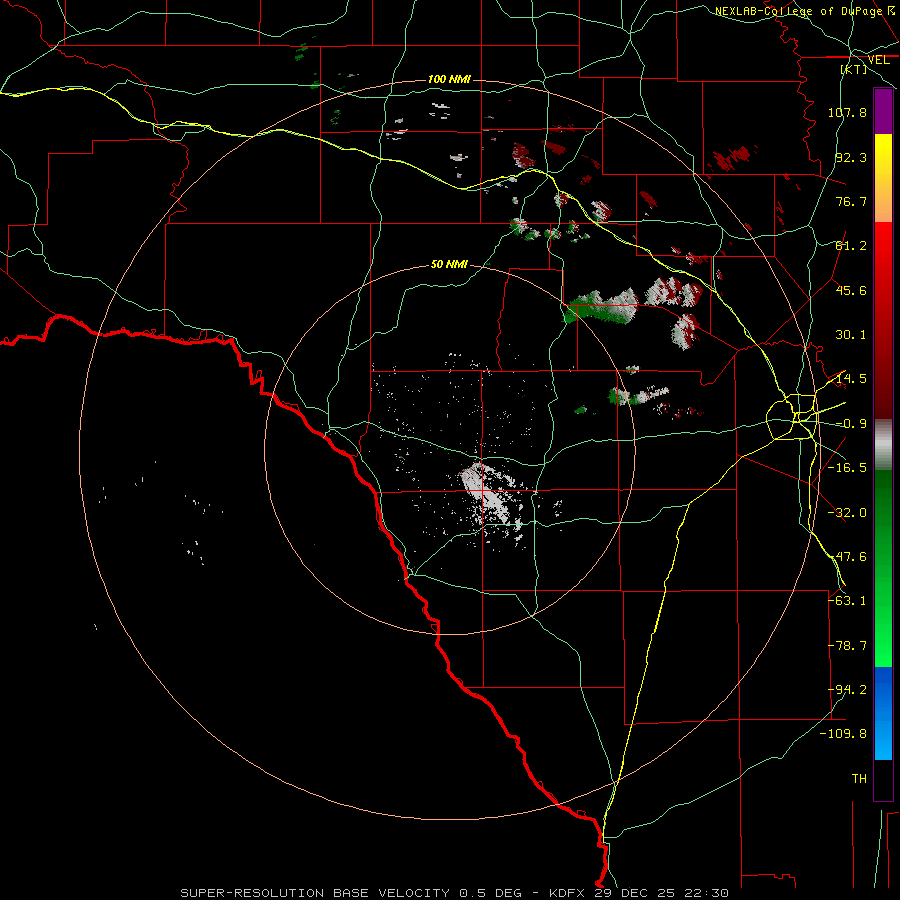The image size is (900, 900).
Task: Select the 92.3 velocity scale label
Action: pyautogui.click(x=851, y=157)
